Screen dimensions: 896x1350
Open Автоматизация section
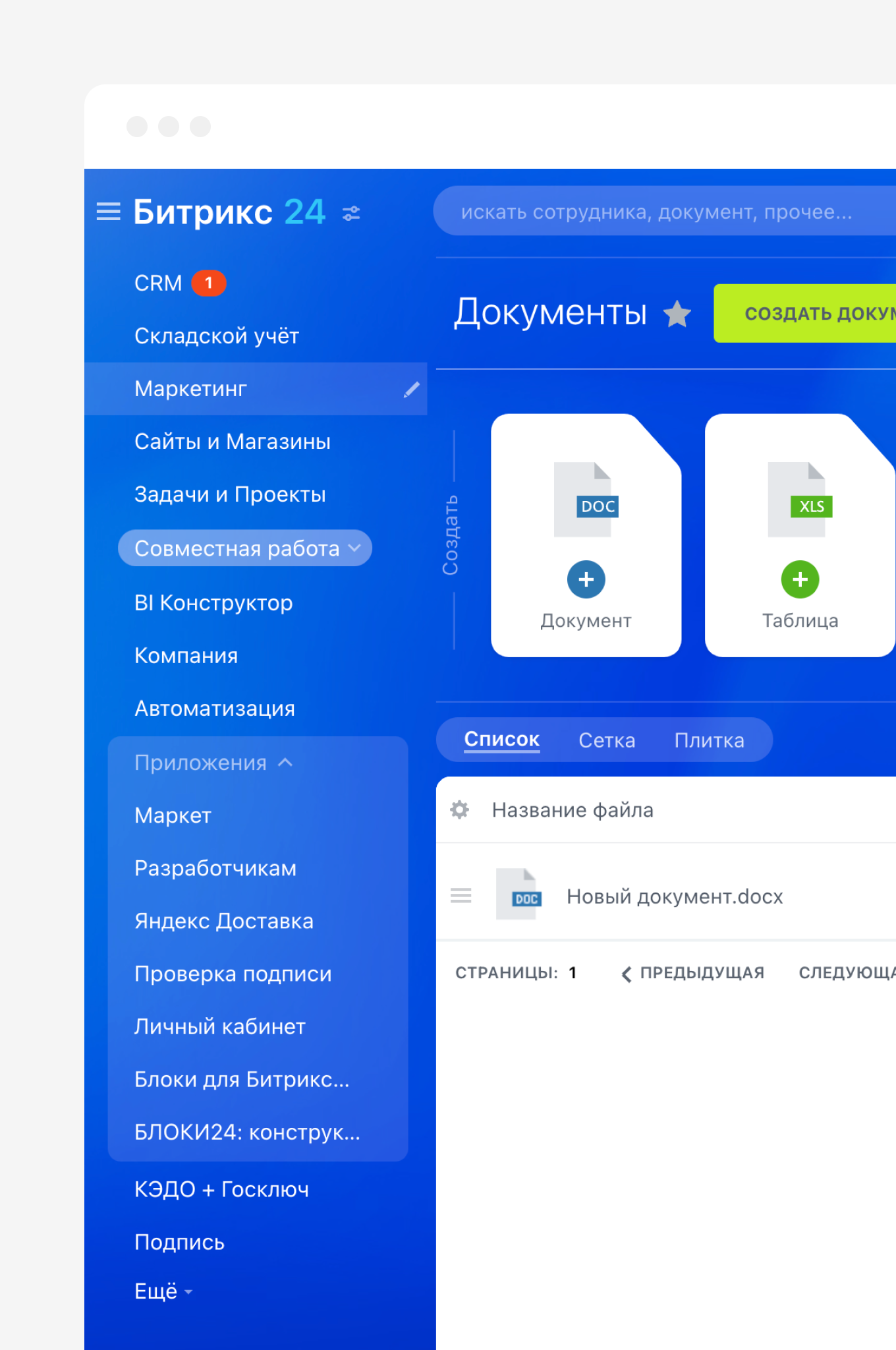215,709
